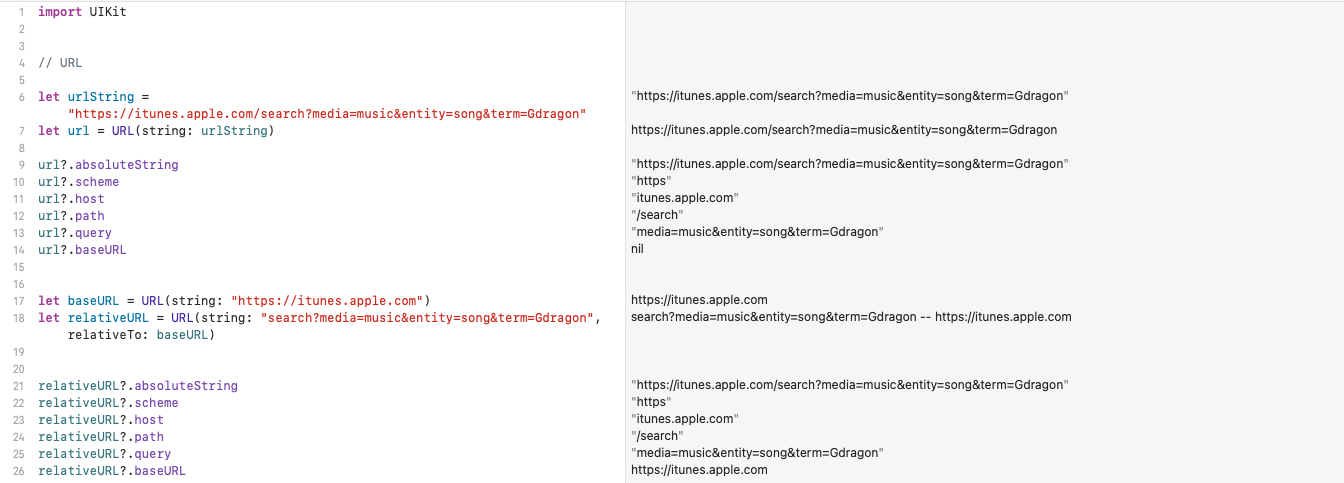Select the "relativeURL?.query" code line
Screen dimensions: 1344x483
[104, 454]
